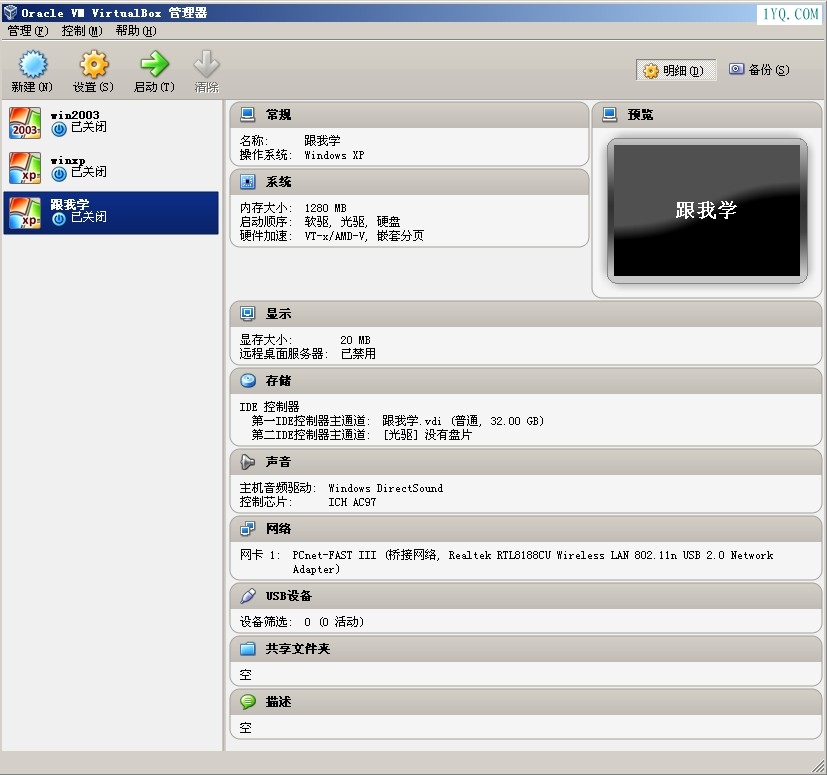Click the '1280 MB' memory size value

tap(325, 208)
